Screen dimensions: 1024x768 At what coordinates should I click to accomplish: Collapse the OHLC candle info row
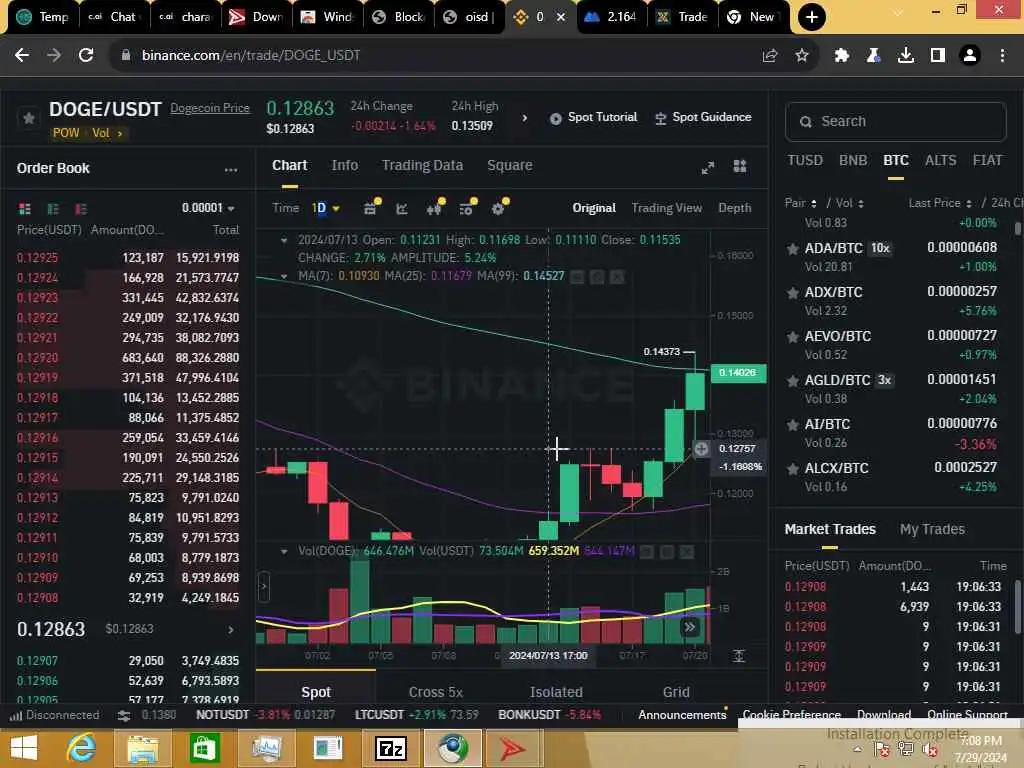[284, 240]
